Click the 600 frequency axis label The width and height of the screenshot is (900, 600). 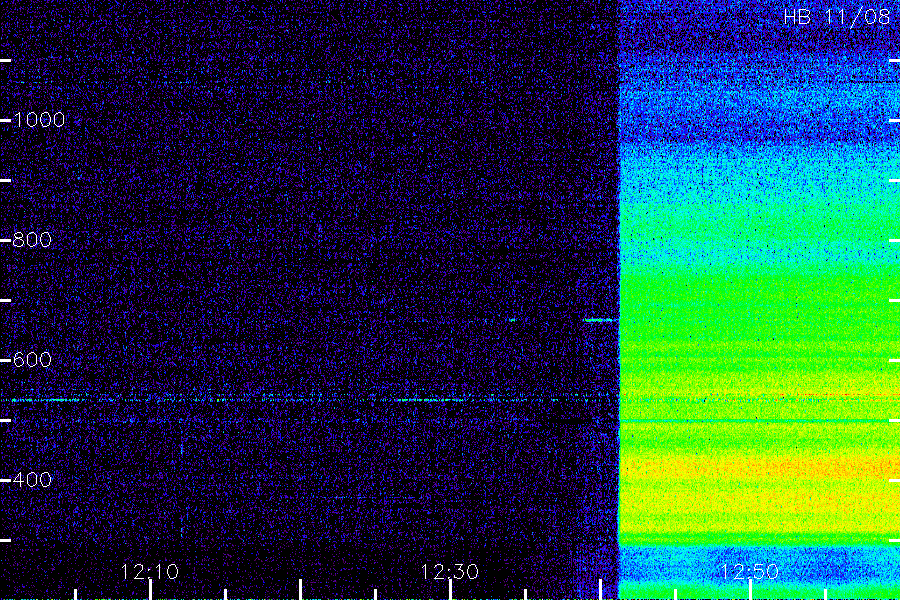tap(32, 359)
